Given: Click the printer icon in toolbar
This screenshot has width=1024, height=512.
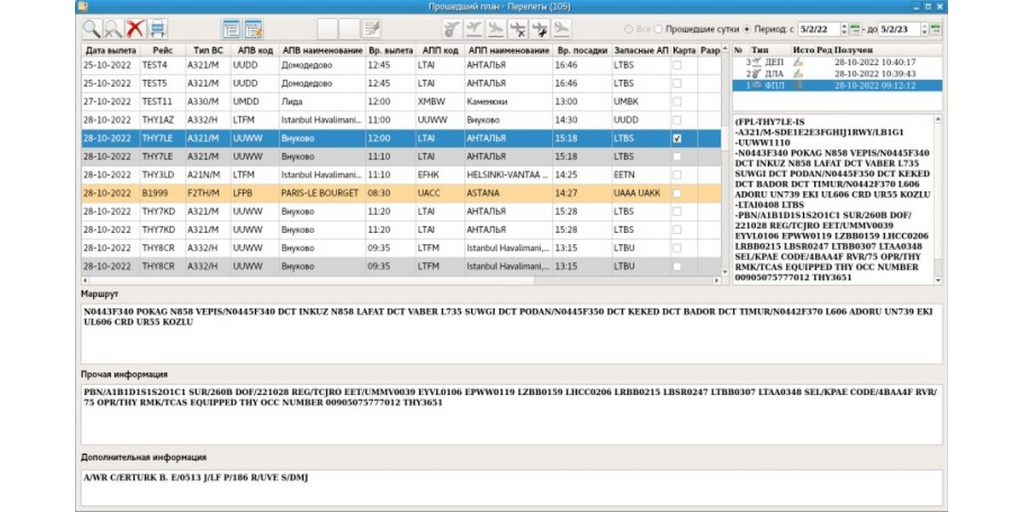Looking at the screenshot, I should (158, 30).
